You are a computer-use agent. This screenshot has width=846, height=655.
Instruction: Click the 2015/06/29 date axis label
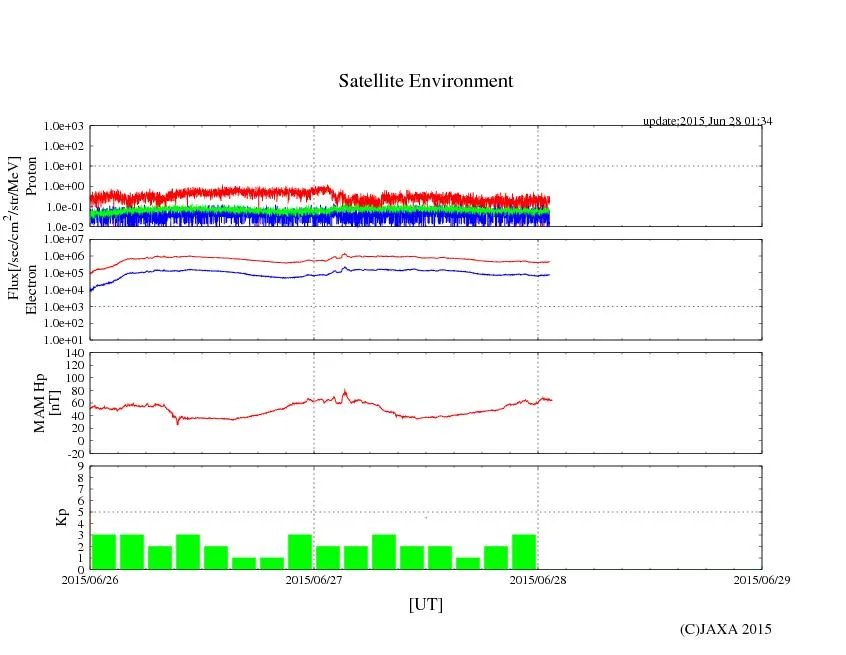[761, 579]
